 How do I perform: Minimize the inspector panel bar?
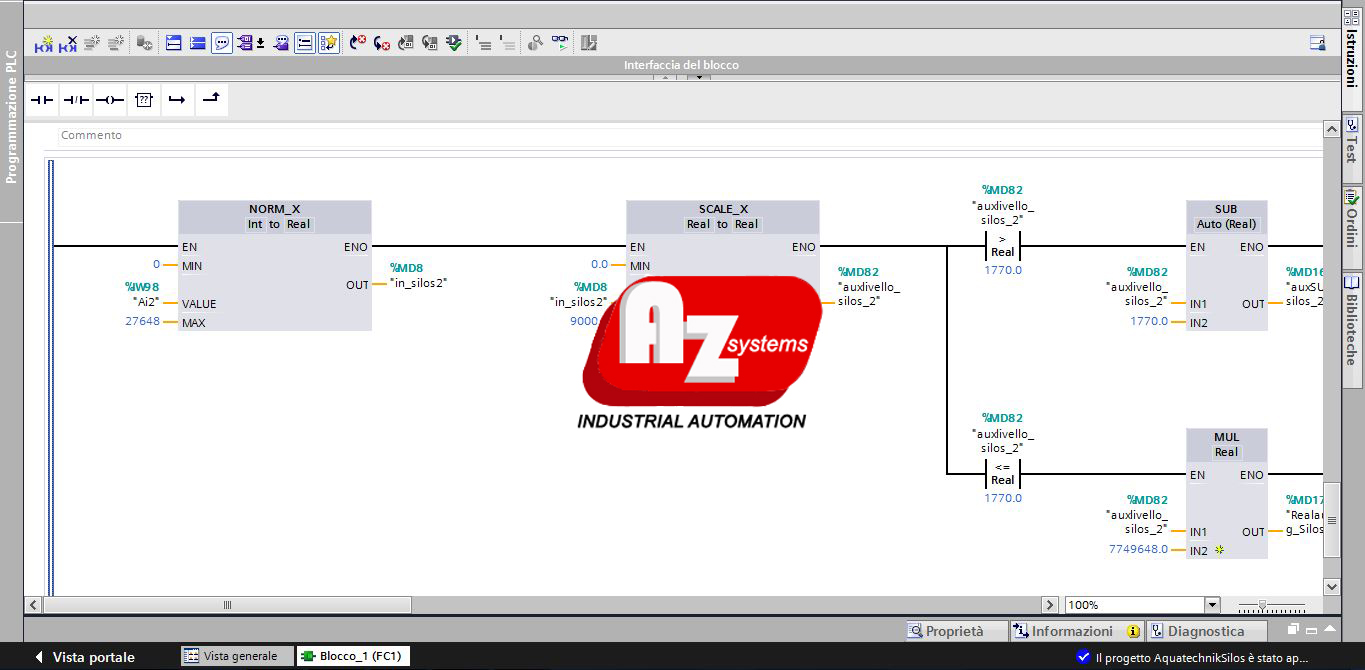1311,630
